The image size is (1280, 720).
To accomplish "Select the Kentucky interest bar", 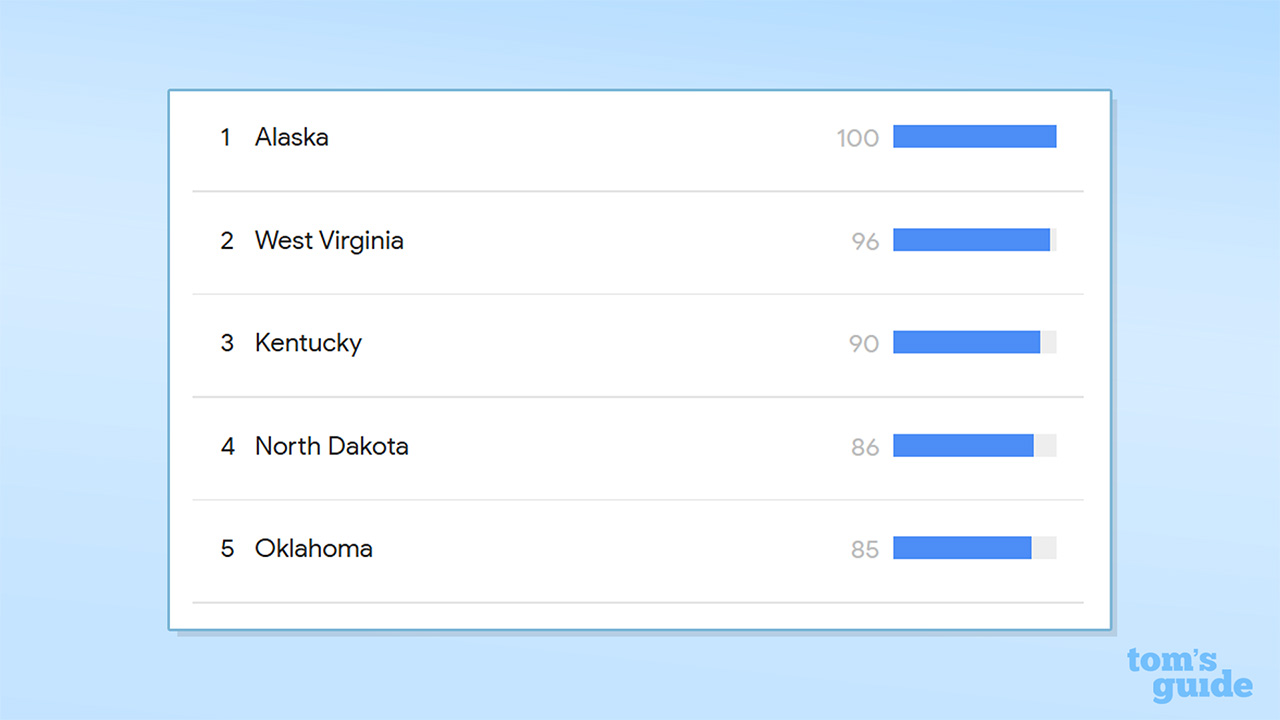I will click(x=966, y=342).
